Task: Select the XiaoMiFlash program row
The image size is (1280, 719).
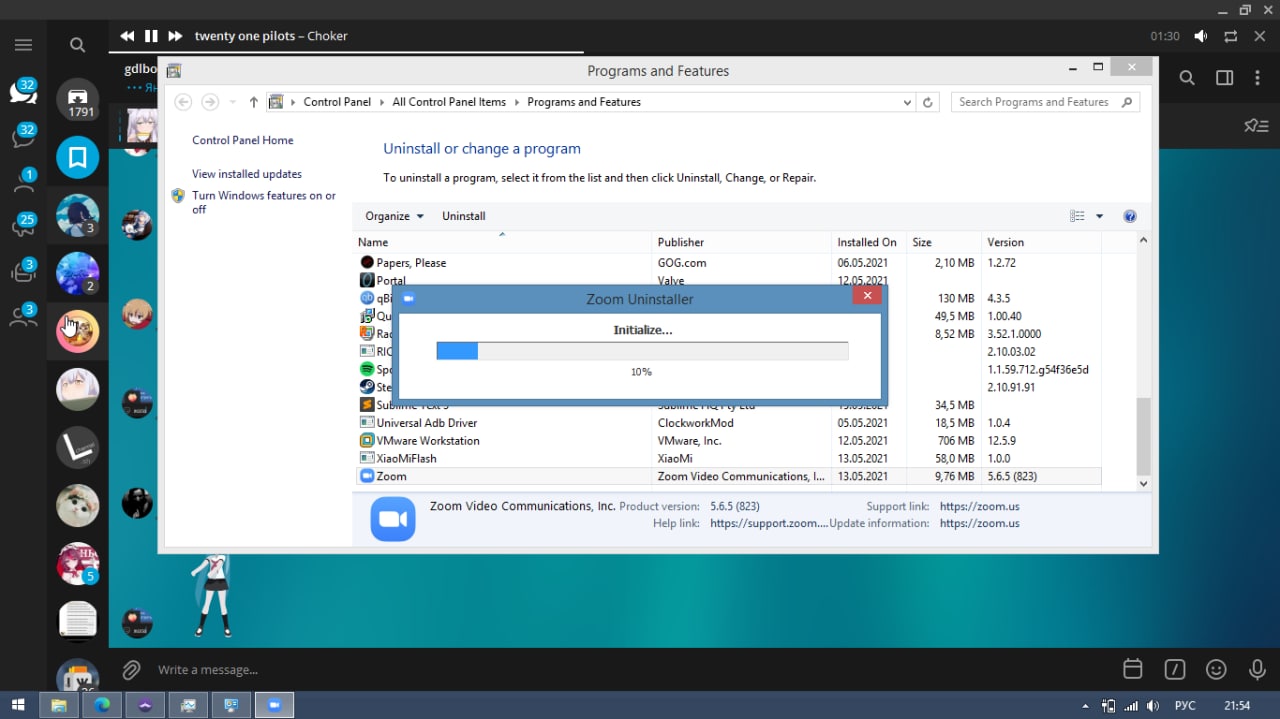Action: [729, 459]
